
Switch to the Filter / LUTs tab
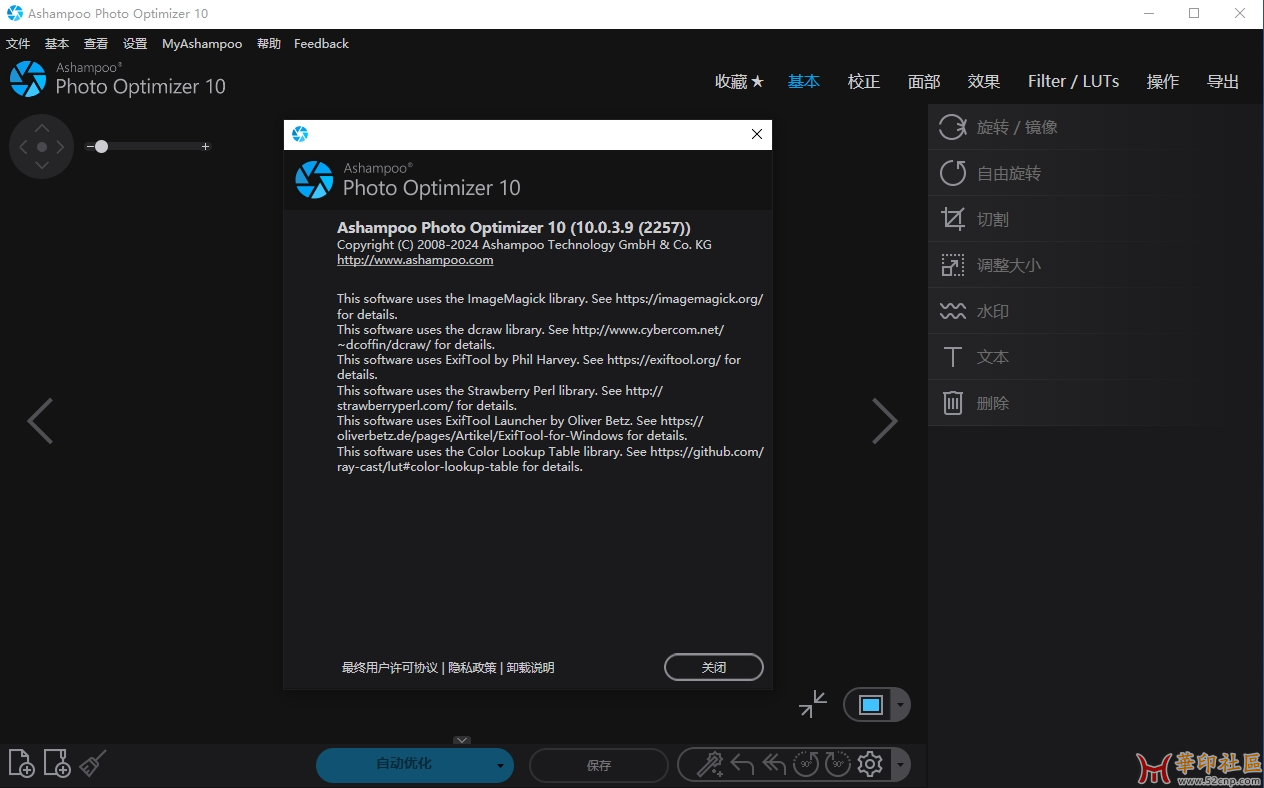click(1074, 82)
